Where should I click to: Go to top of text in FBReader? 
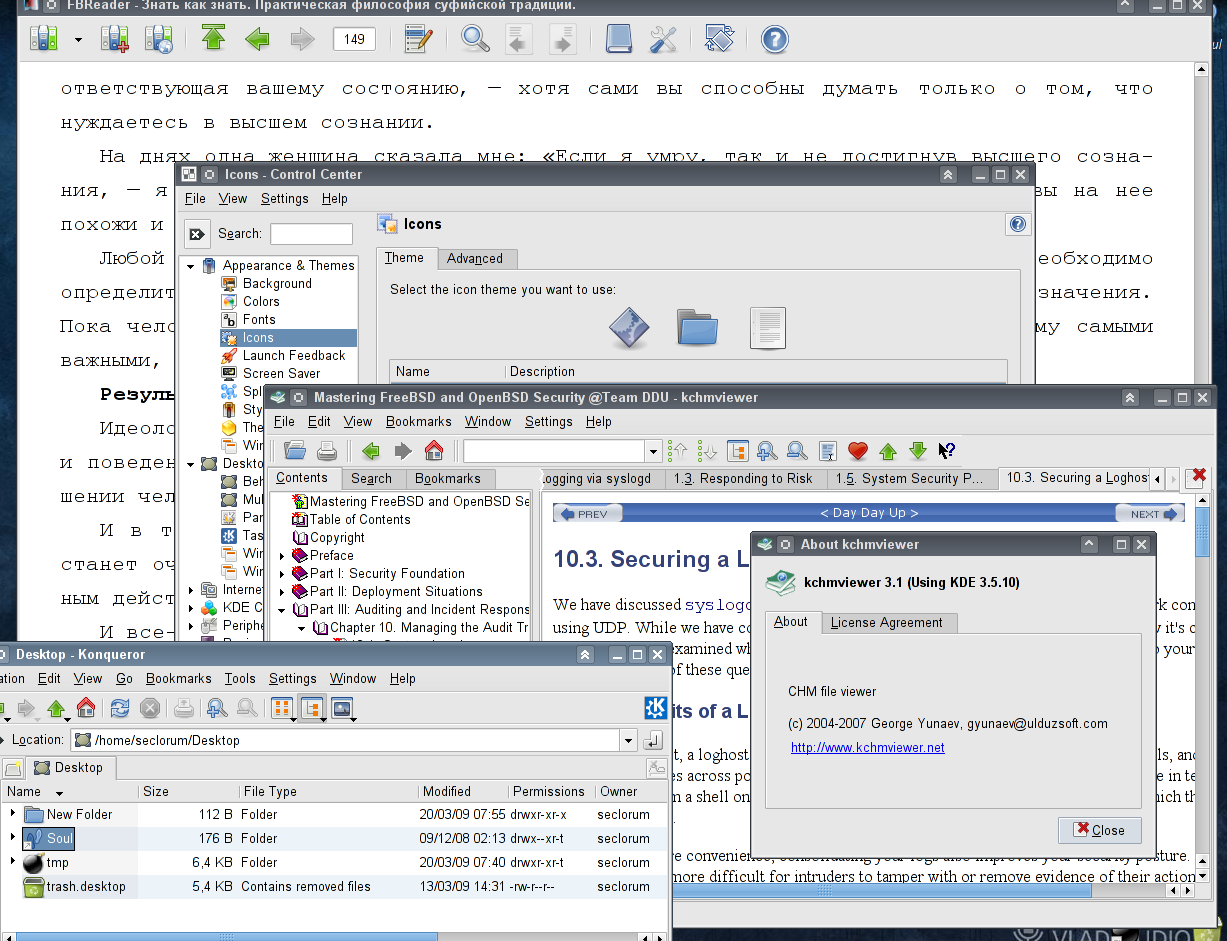point(213,40)
